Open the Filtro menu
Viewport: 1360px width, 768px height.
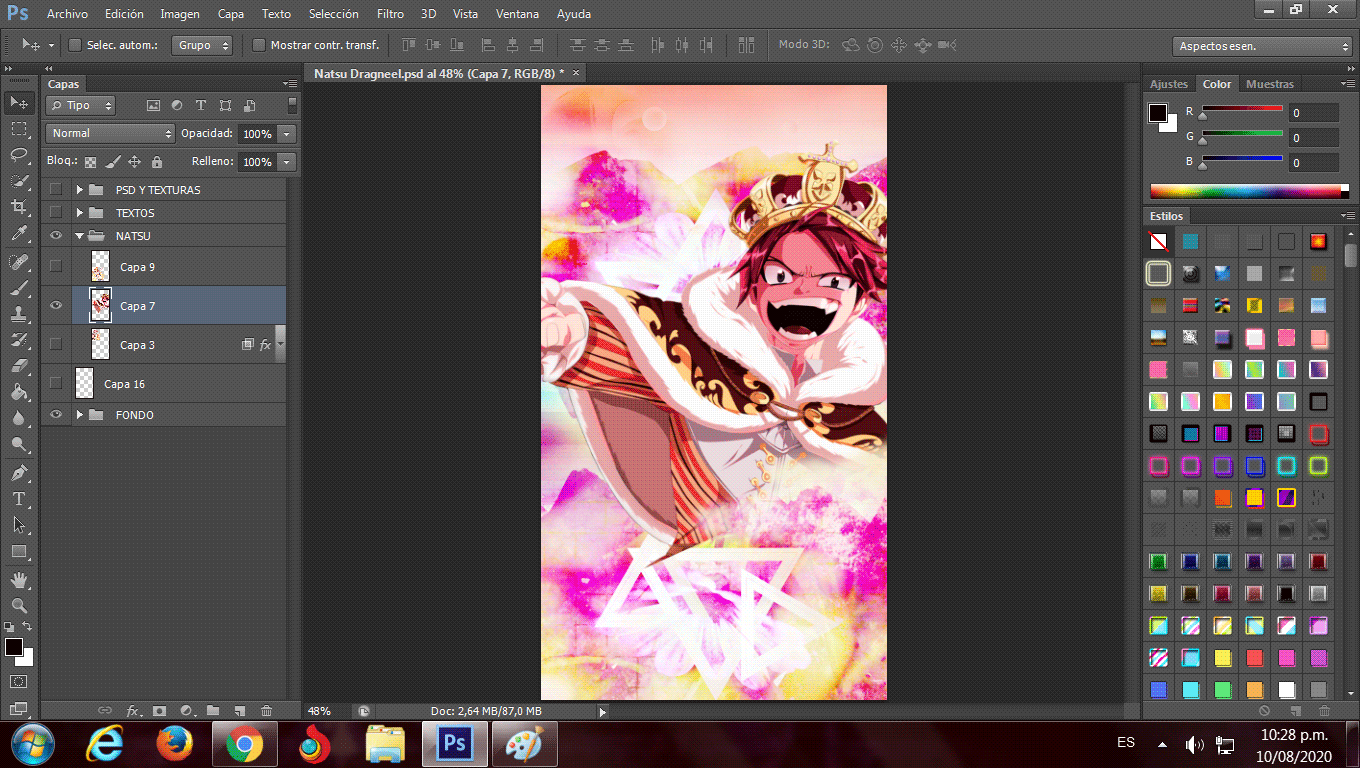pos(390,14)
